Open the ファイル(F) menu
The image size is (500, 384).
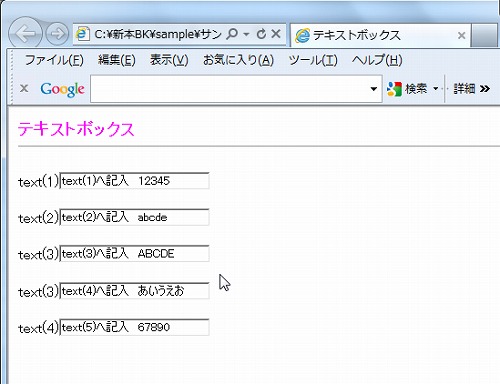coord(54,60)
